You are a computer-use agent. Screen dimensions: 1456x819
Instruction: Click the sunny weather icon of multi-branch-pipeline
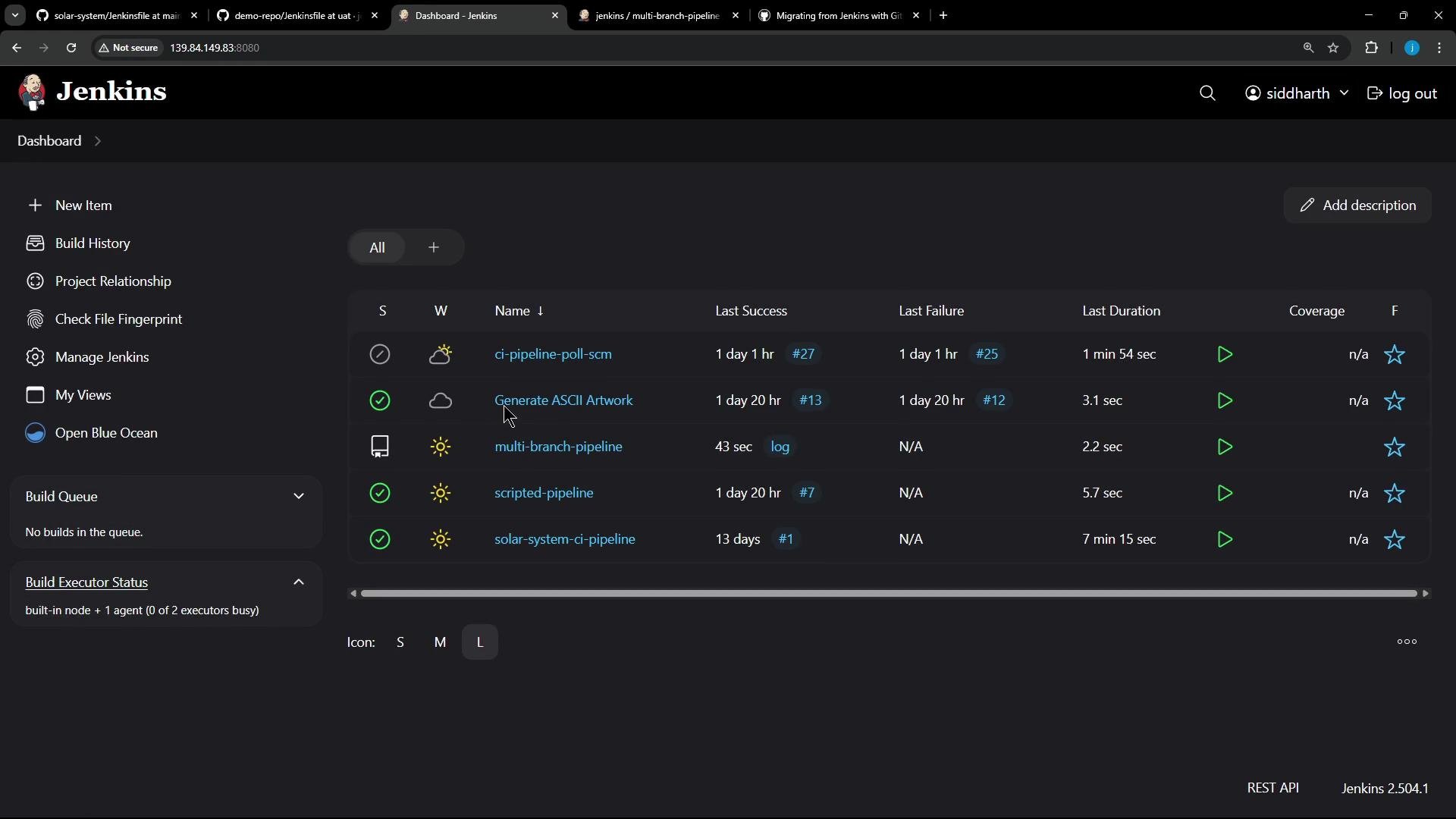tap(441, 447)
